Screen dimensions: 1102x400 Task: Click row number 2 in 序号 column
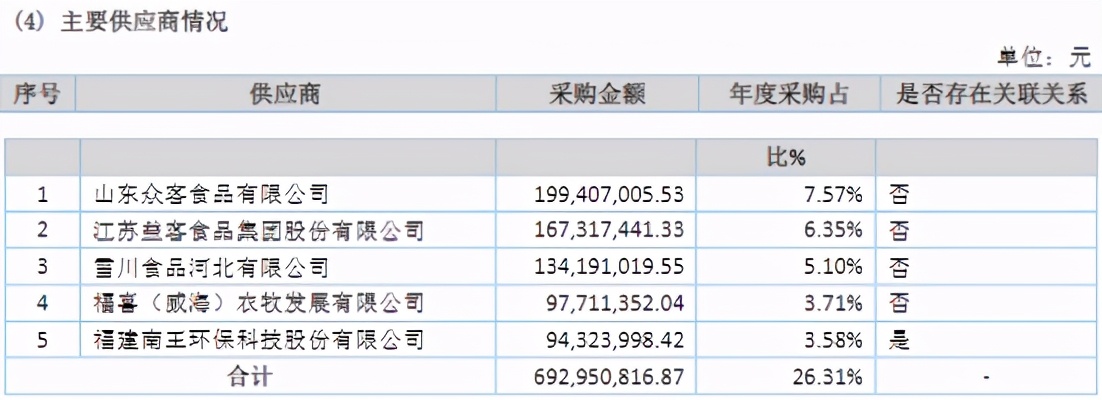42,231
